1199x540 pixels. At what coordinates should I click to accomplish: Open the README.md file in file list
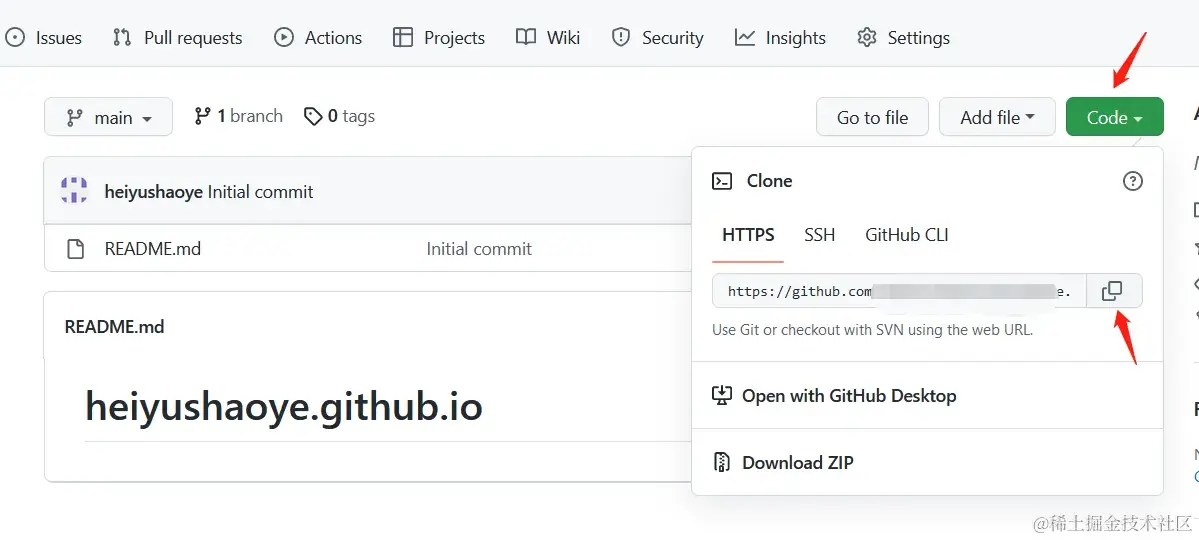pos(153,249)
